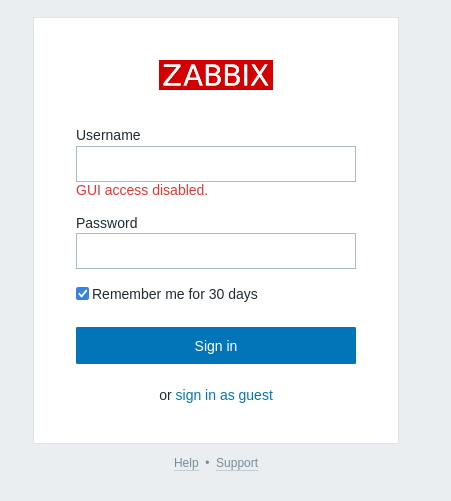451x501 pixels.
Task: Open the Support link in footer
Action: click(x=237, y=463)
